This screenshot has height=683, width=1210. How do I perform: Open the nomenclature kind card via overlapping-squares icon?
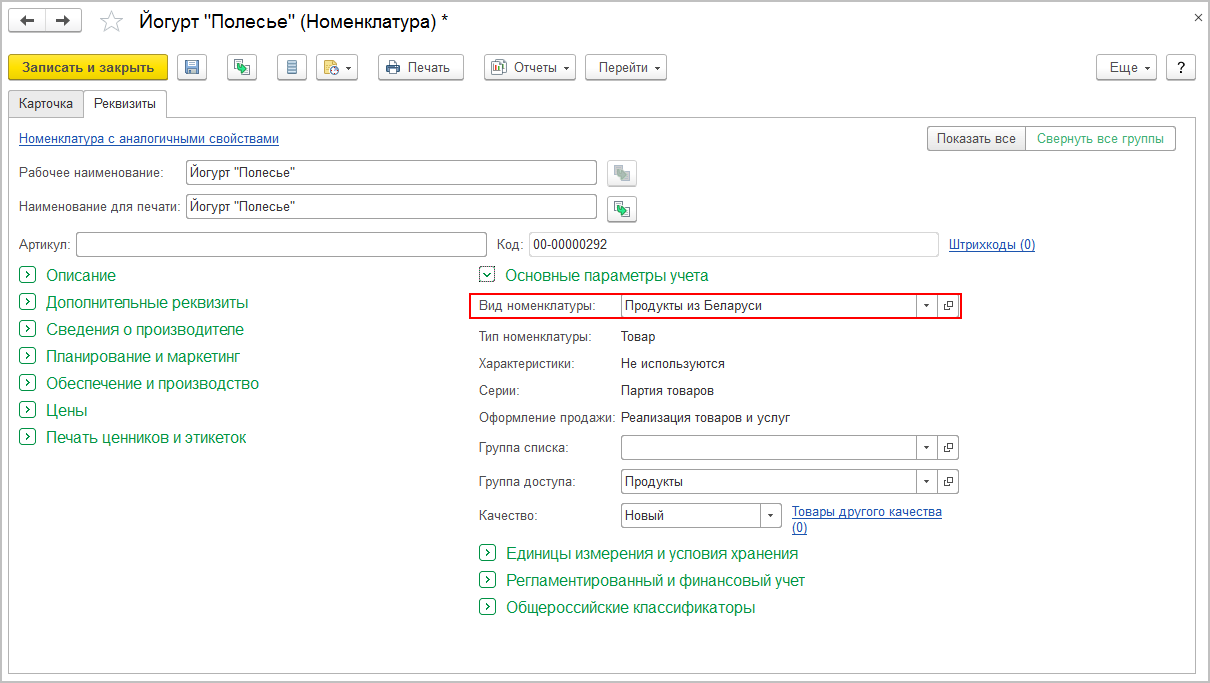click(x=947, y=306)
